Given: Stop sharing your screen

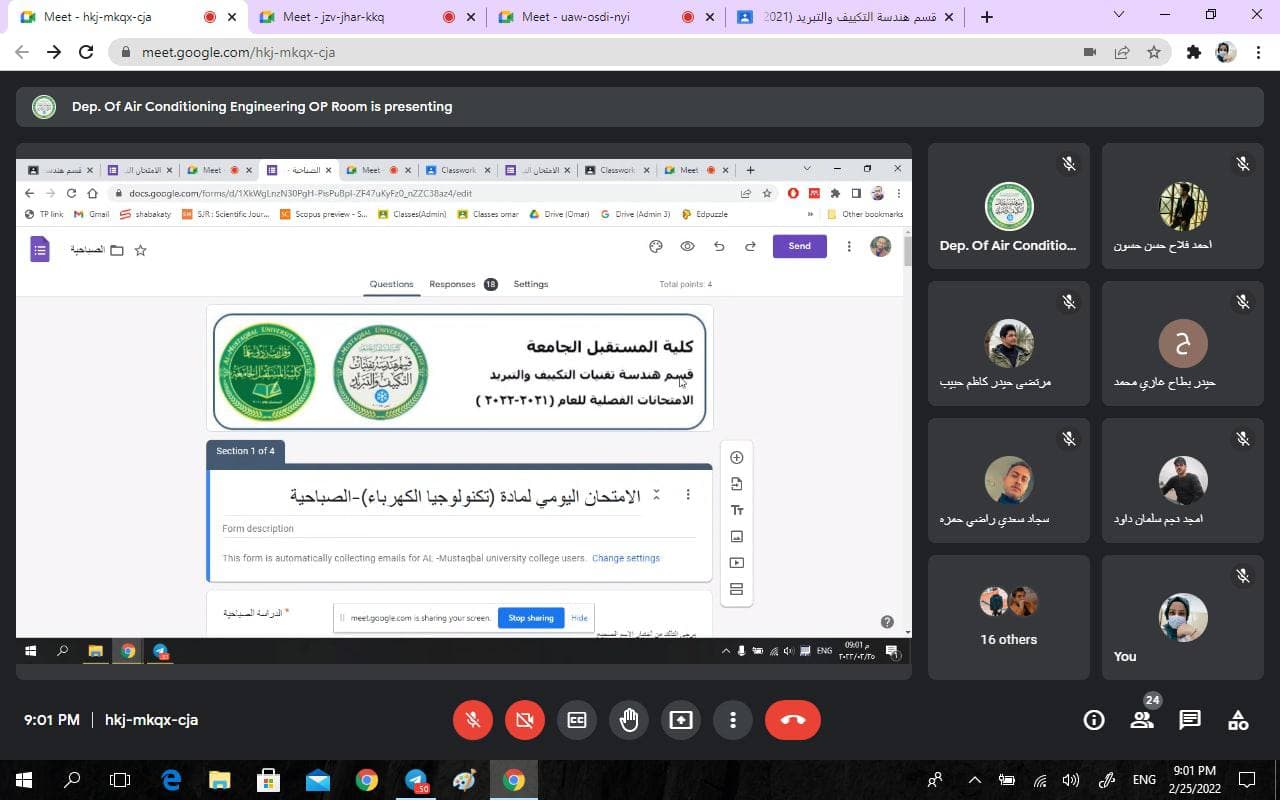Looking at the screenshot, I should point(530,617).
